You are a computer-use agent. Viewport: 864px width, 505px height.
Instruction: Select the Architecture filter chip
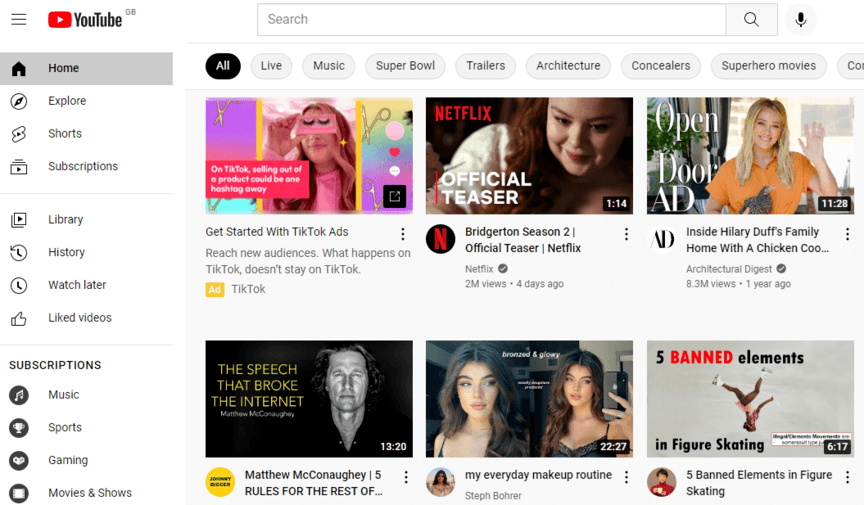pos(568,66)
